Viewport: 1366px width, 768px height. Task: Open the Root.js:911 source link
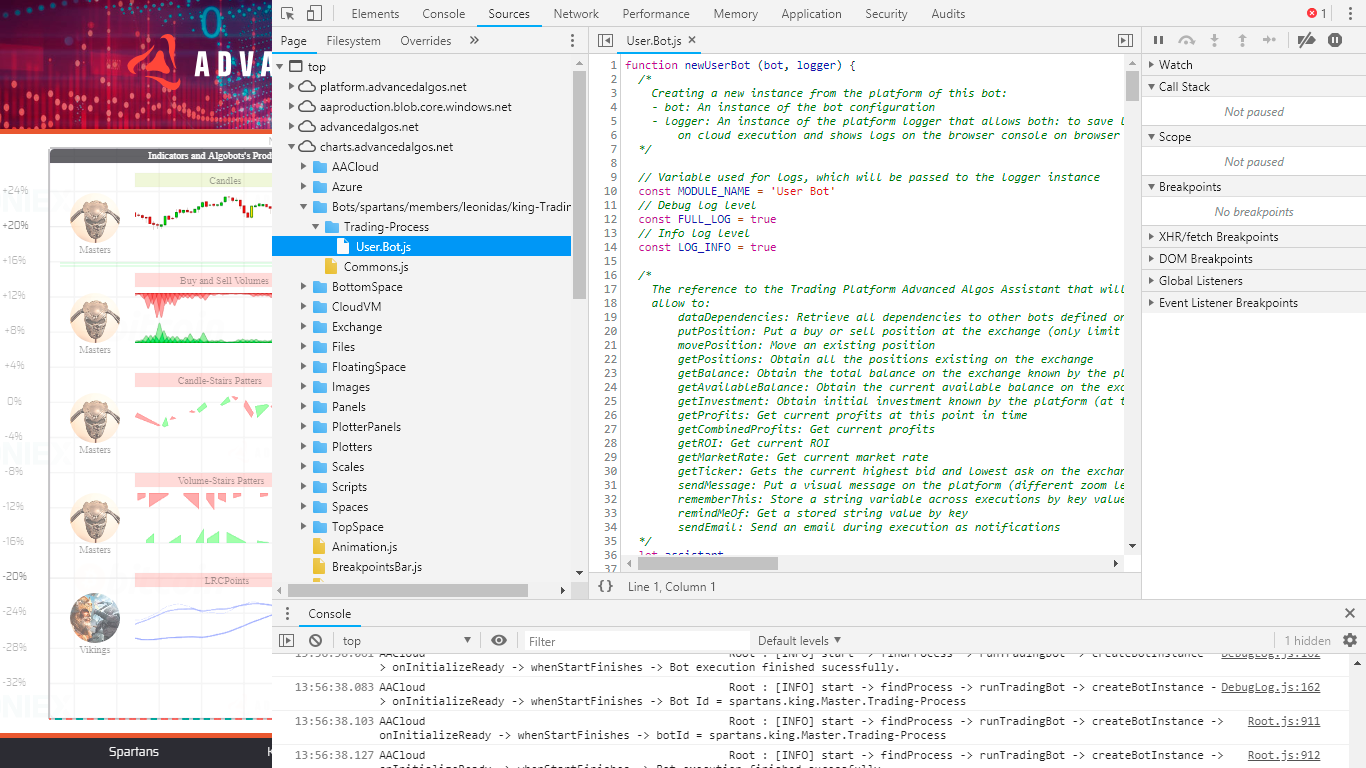click(1283, 721)
